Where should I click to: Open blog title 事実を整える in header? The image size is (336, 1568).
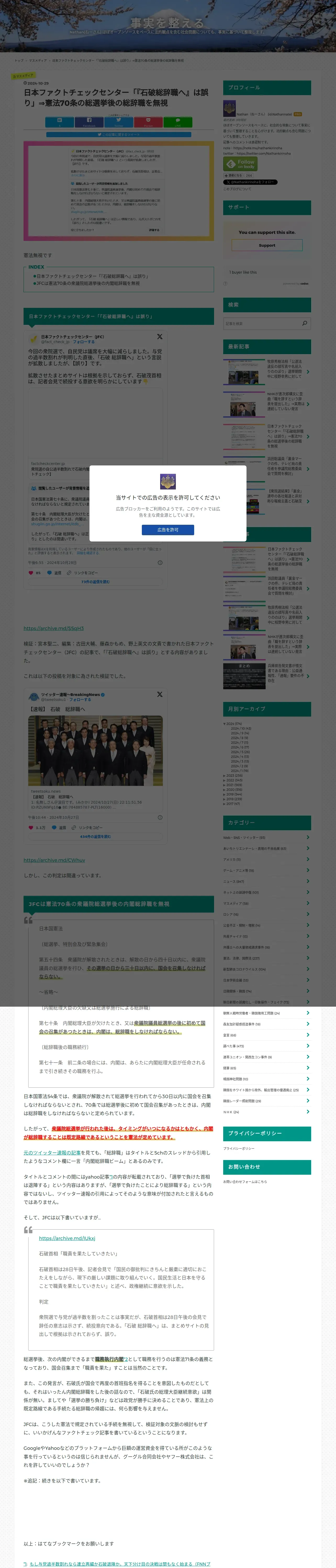click(x=168, y=23)
